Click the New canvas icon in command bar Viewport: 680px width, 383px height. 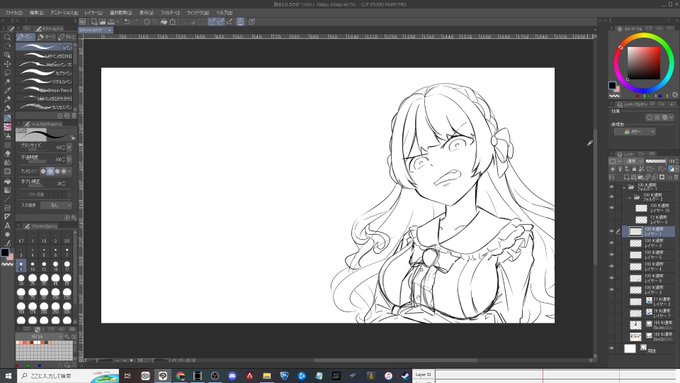pyautogui.click(x=94, y=22)
